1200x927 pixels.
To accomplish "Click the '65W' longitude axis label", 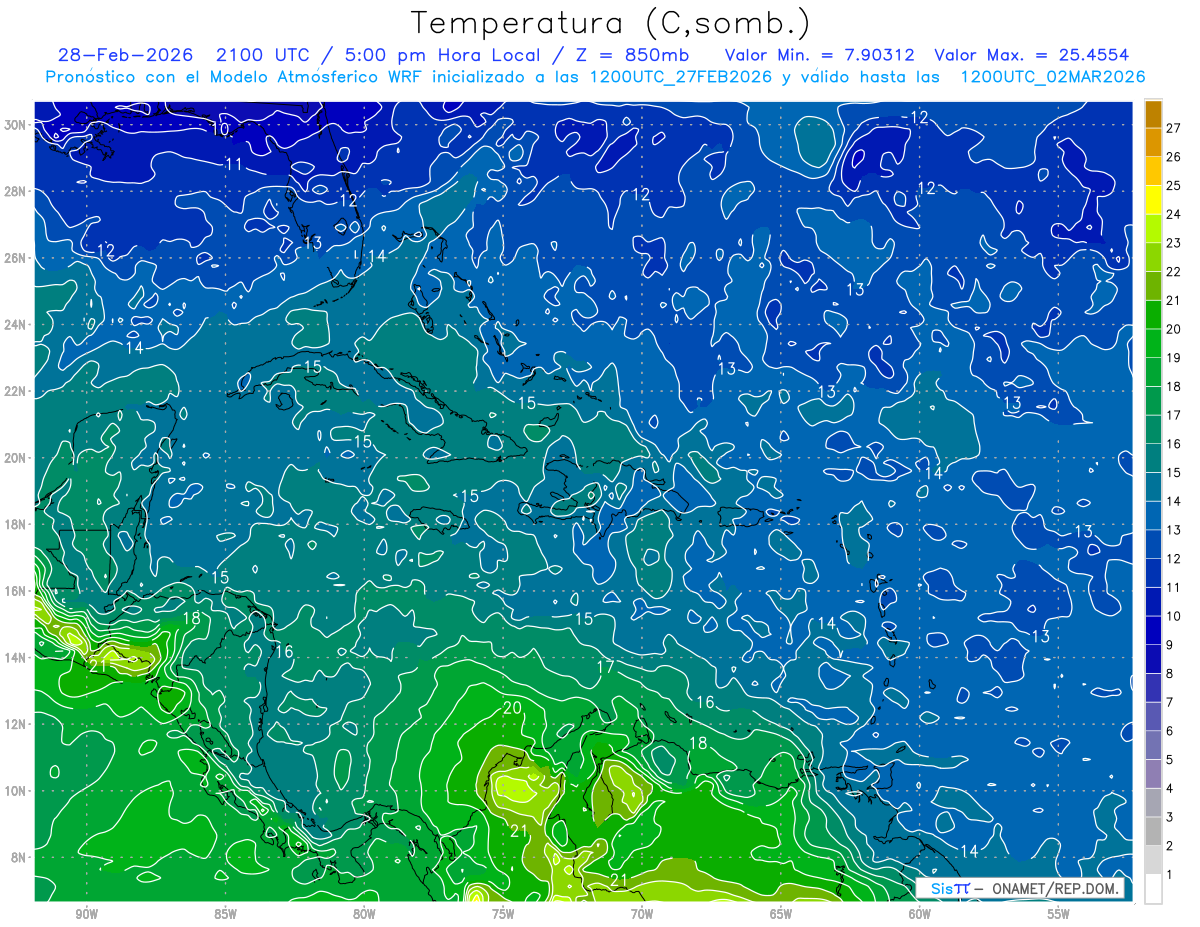I will [x=781, y=914].
